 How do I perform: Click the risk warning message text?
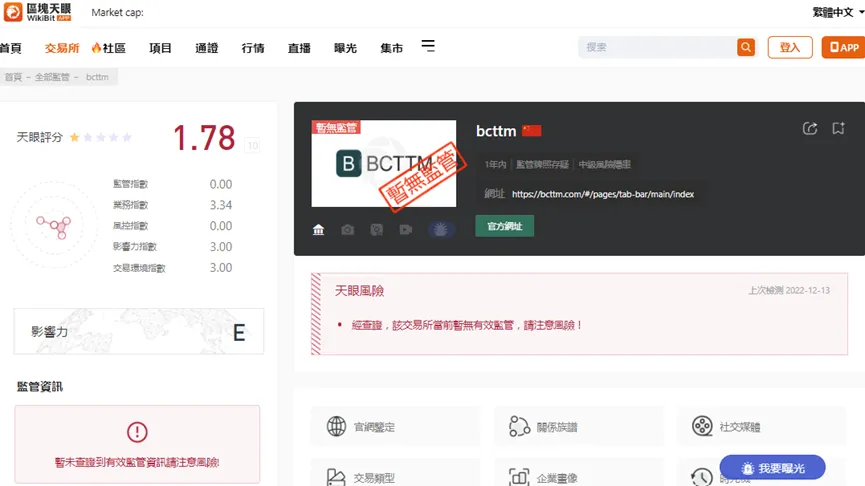tap(467, 325)
